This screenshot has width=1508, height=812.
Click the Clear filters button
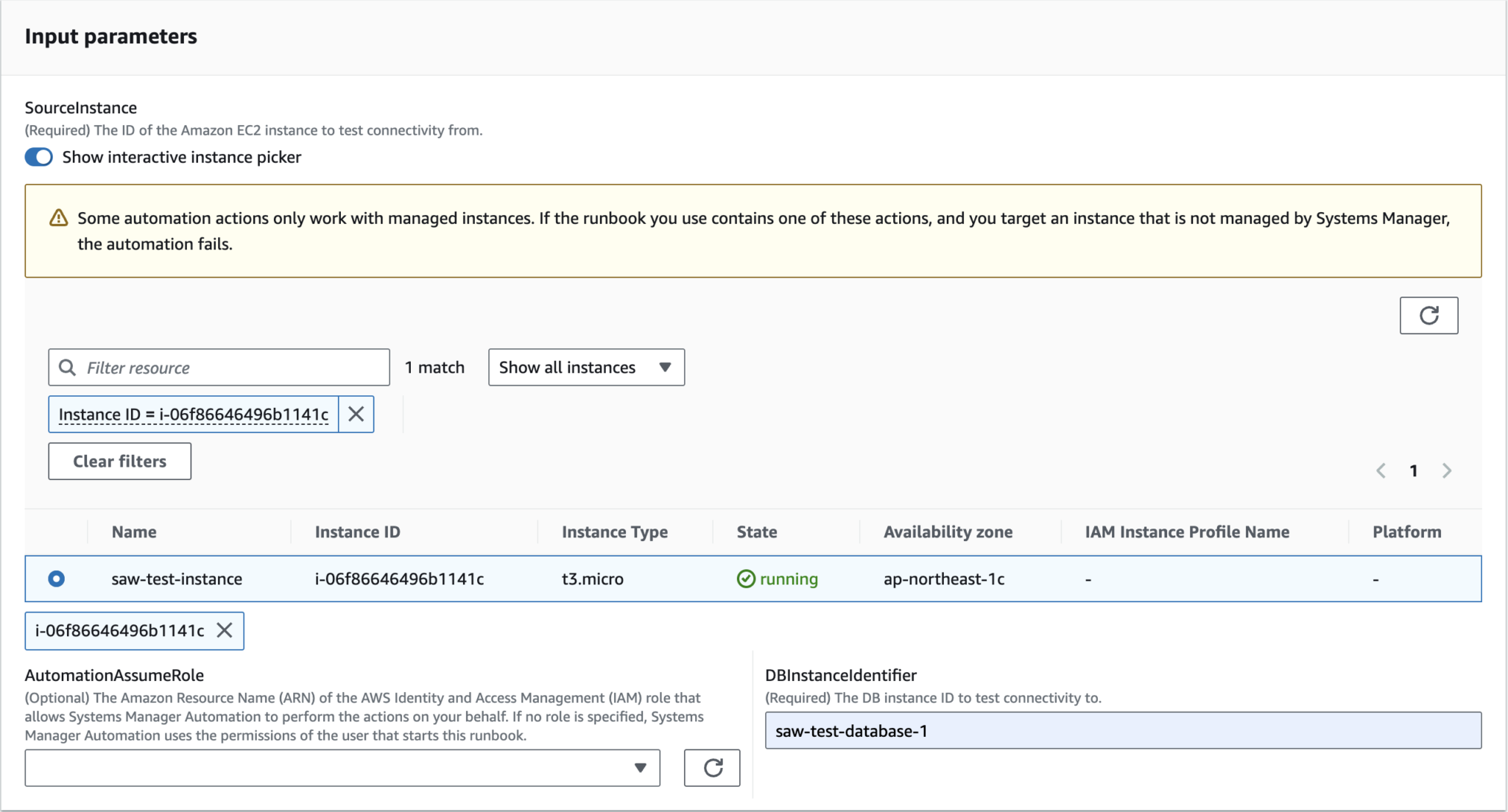pyautogui.click(x=119, y=461)
